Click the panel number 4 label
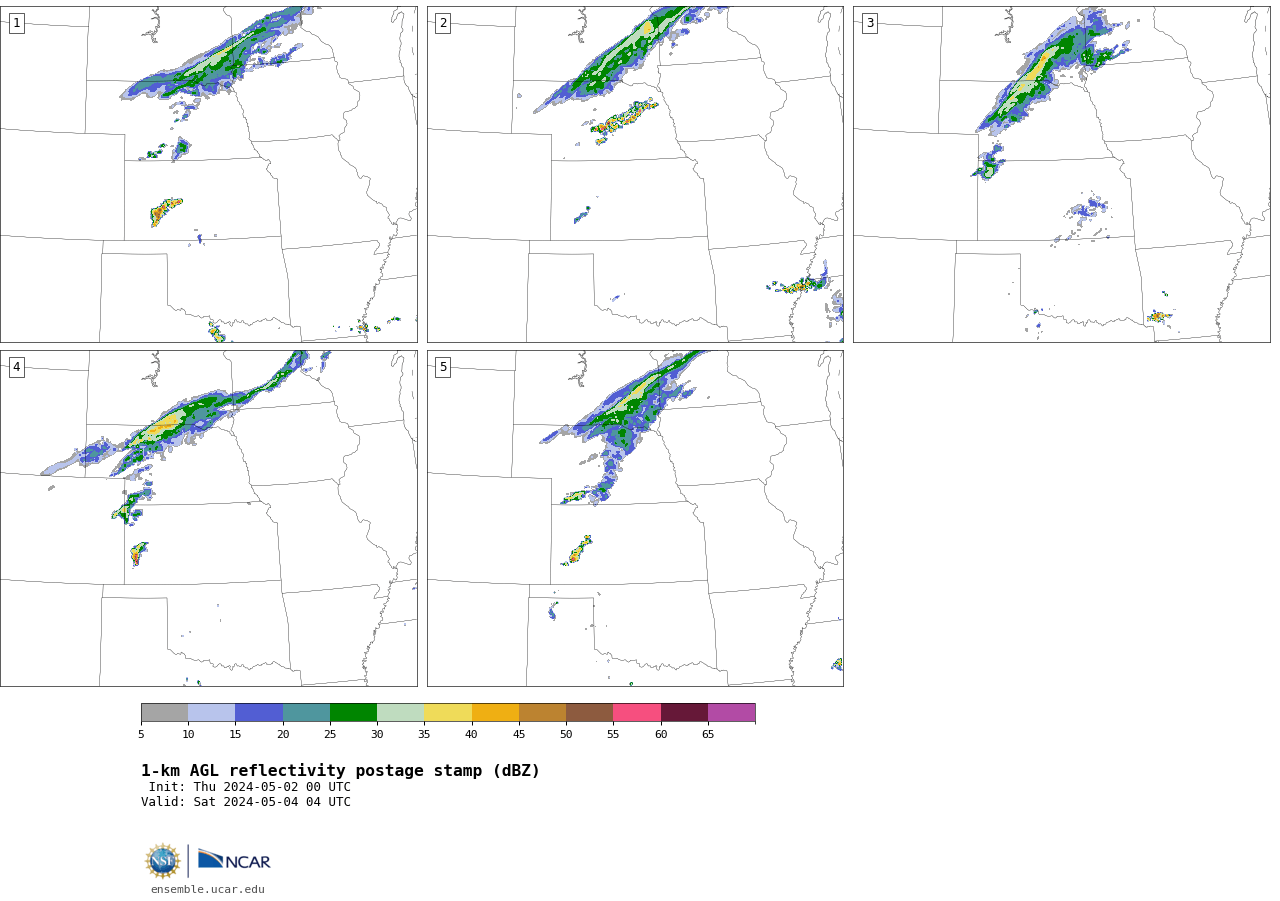This screenshot has width=1280, height=901. [16, 367]
